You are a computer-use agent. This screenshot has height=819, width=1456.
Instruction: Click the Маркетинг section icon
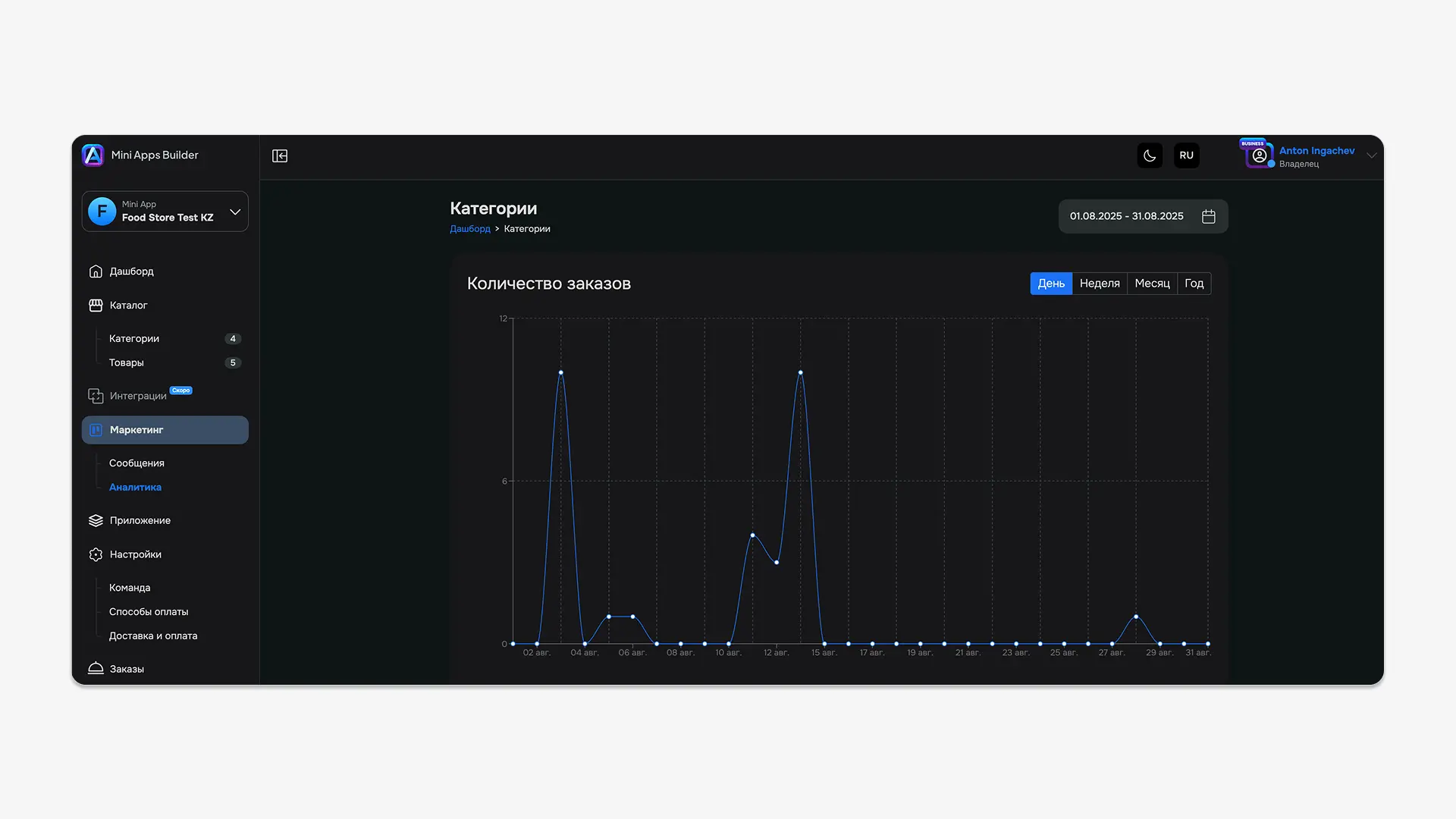[96, 430]
